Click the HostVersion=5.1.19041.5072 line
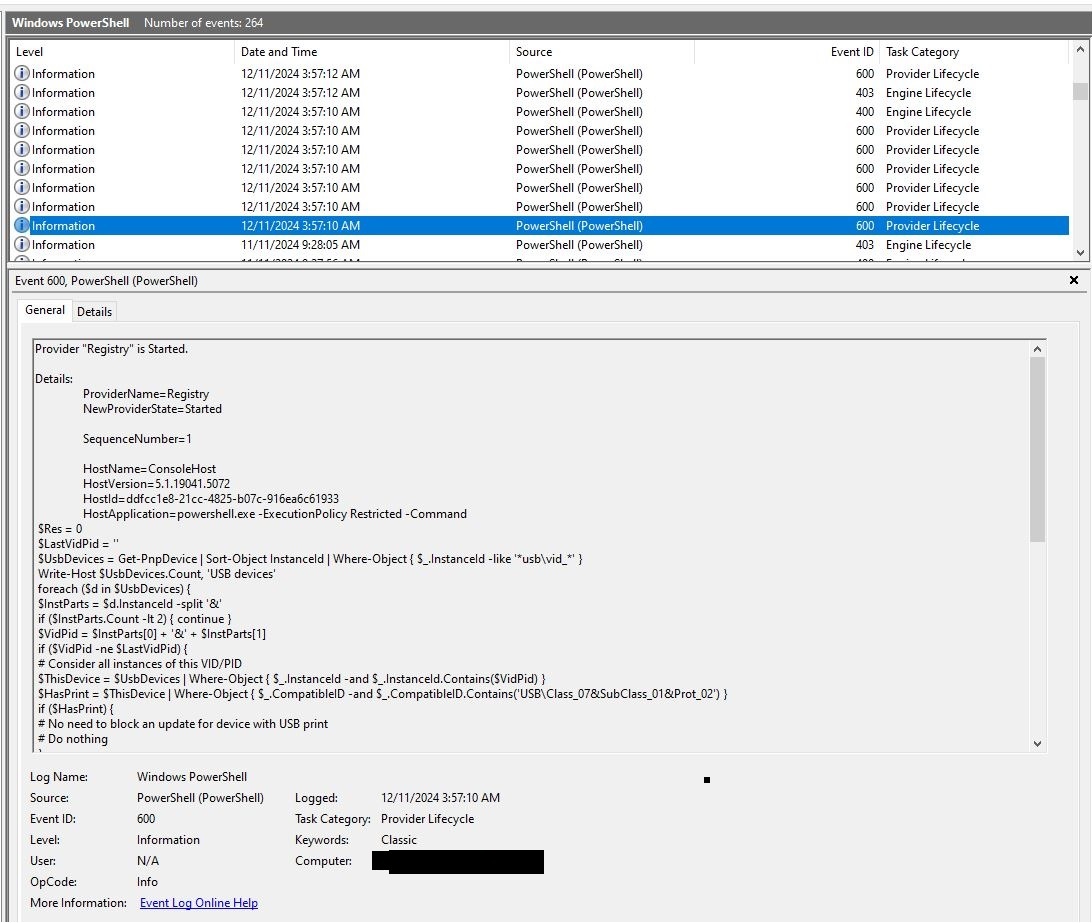 [156, 483]
